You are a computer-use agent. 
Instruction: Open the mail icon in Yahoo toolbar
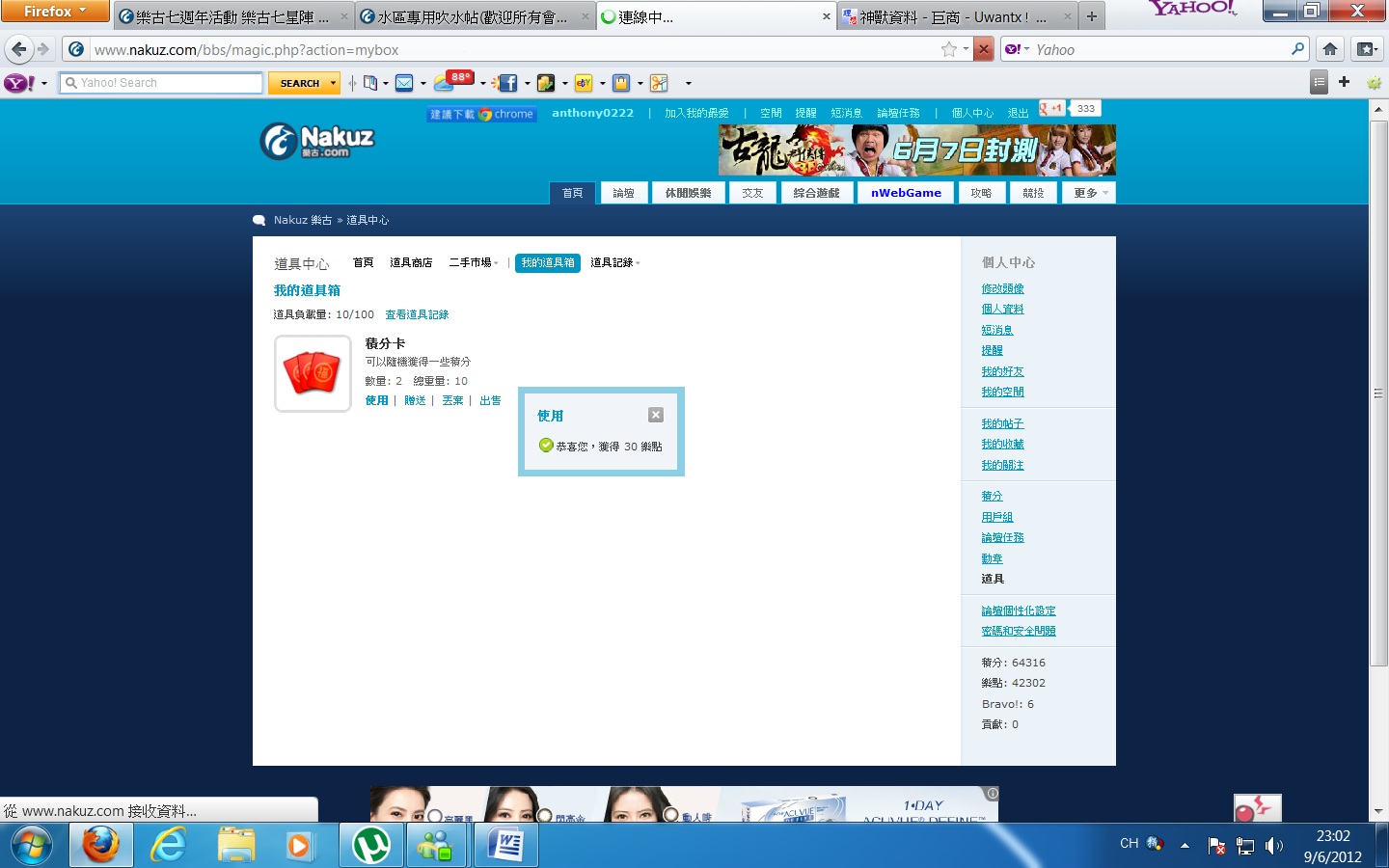404,83
